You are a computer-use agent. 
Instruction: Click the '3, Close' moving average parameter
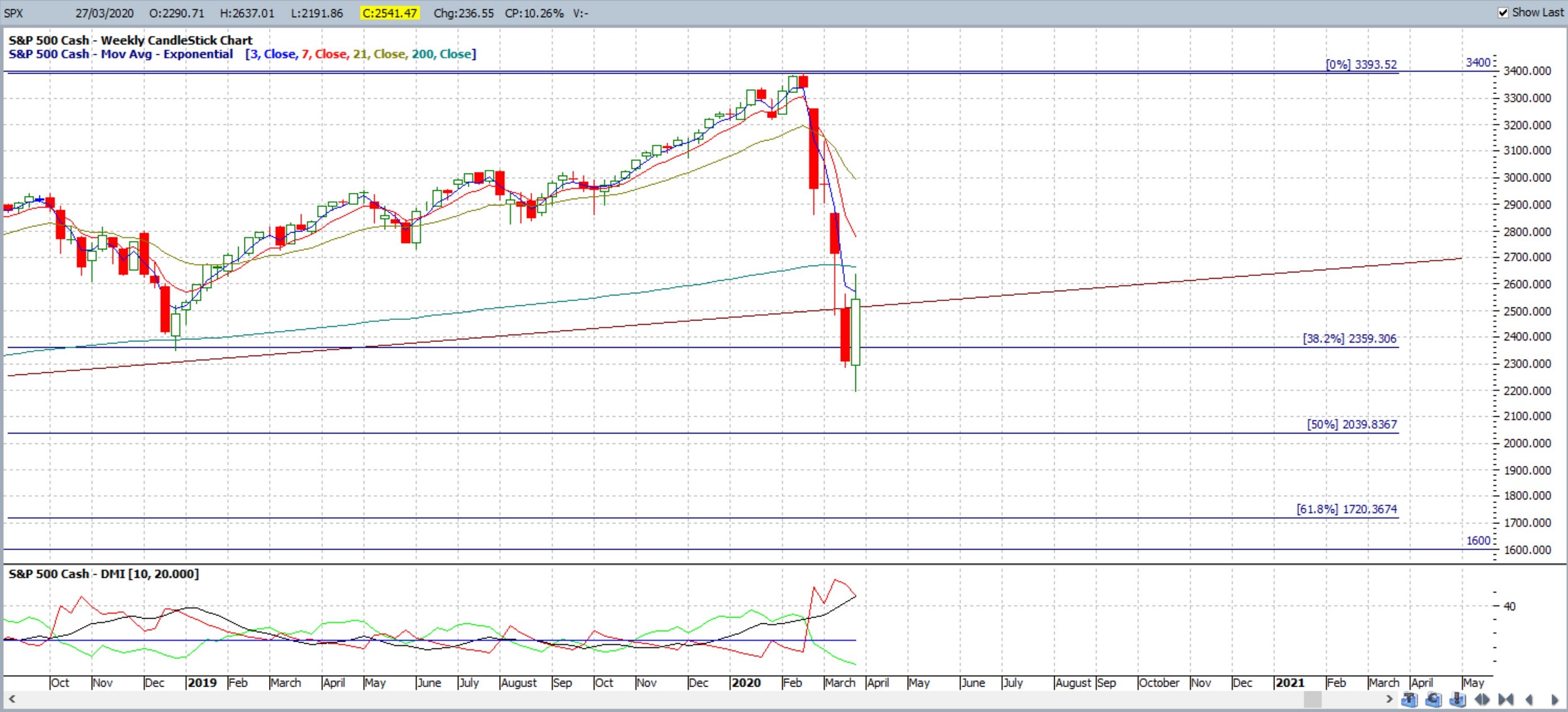click(x=272, y=54)
